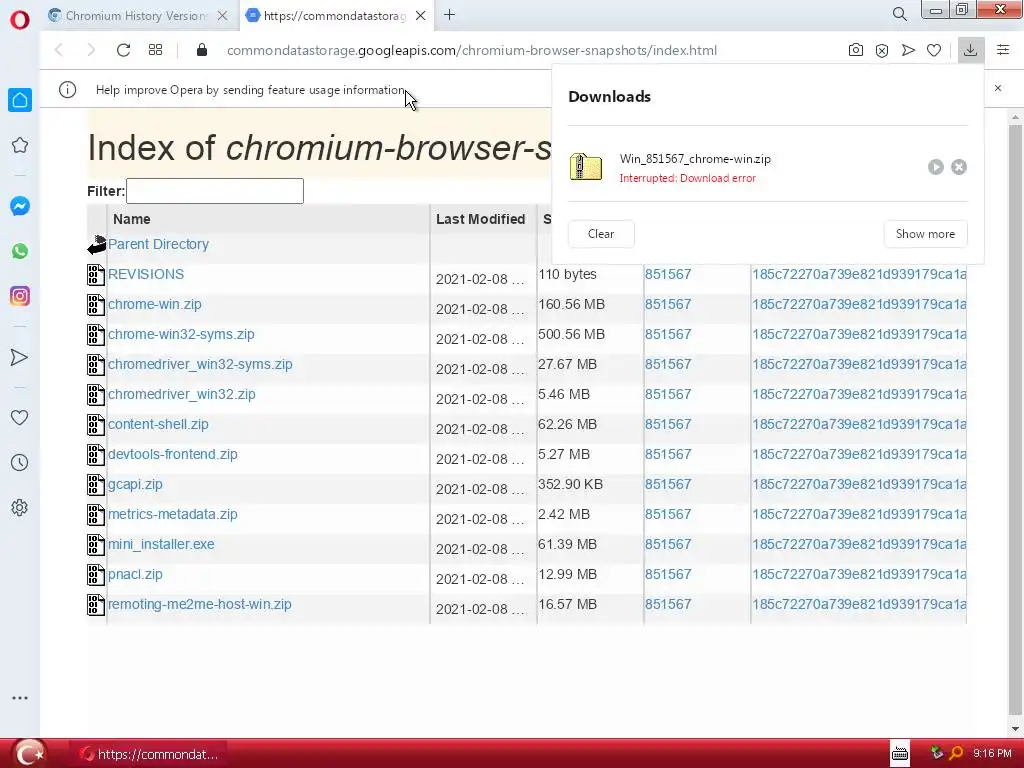1024x768 pixels.
Task: Dismiss the Opera usage info bar
Action: pyautogui.click(x=998, y=88)
